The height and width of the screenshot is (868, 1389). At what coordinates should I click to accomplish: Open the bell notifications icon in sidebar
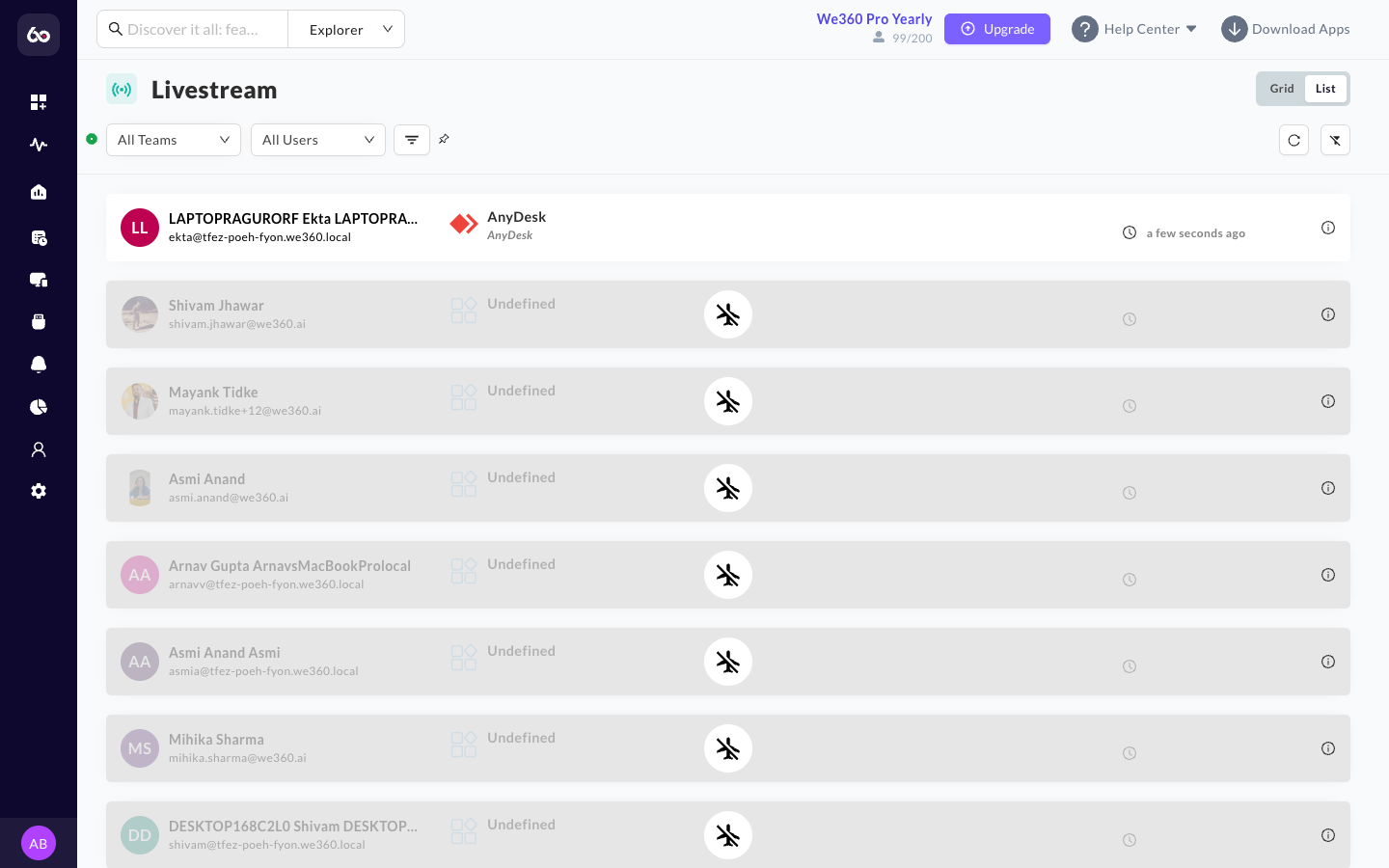point(39,365)
